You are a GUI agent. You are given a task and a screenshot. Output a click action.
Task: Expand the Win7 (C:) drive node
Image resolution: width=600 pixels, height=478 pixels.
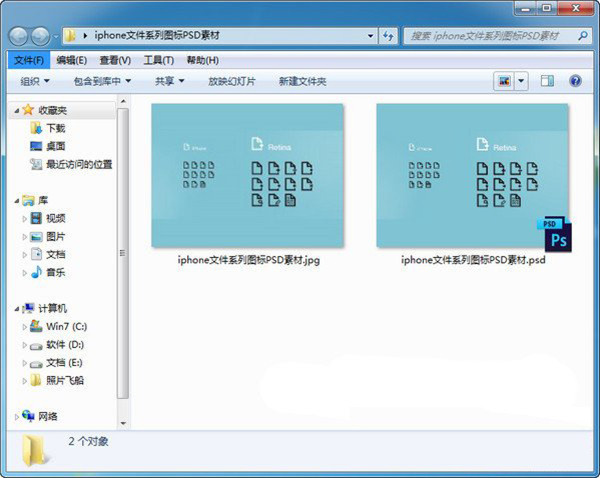click(24, 327)
